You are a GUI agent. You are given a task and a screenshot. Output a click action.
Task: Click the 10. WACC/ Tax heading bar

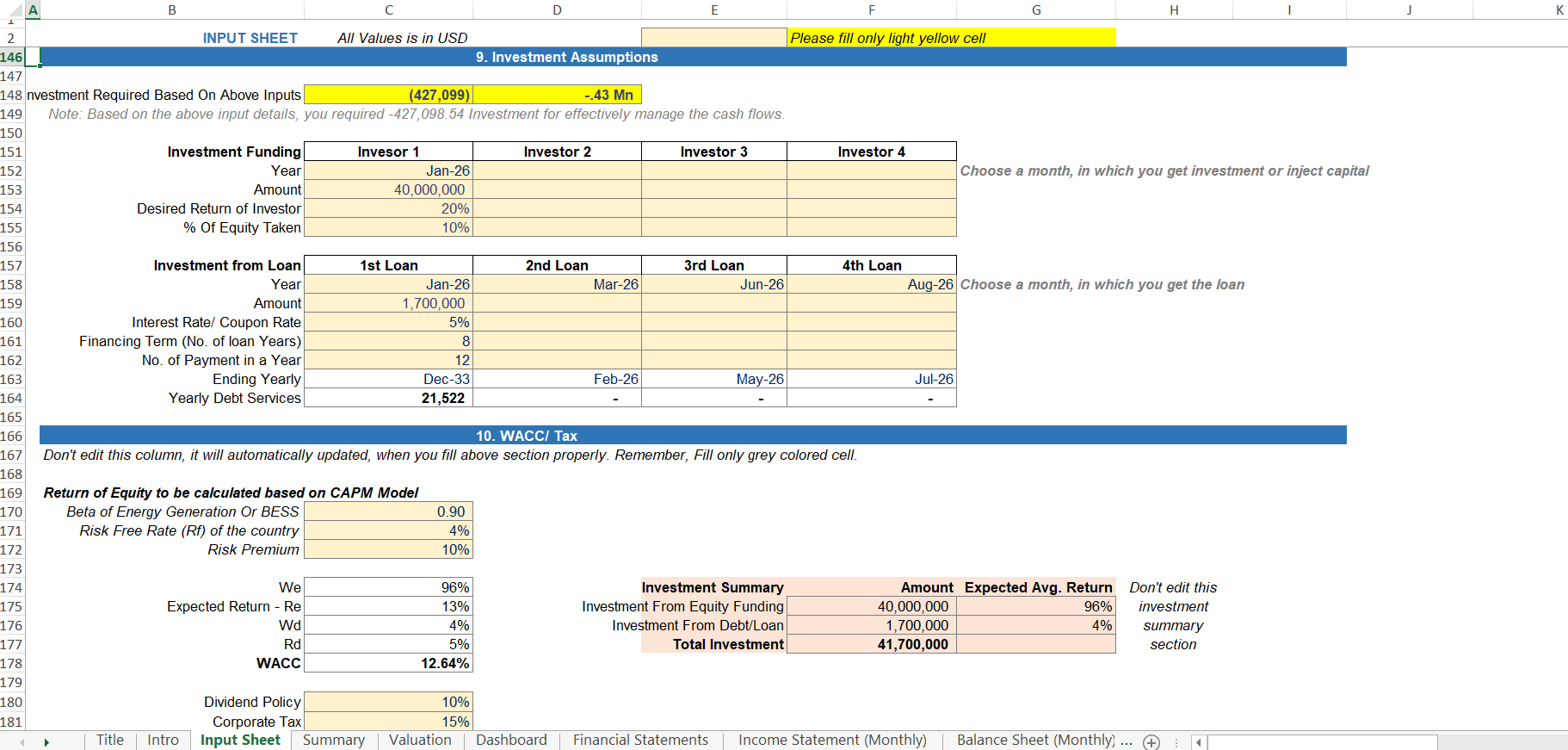pos(693,436)
